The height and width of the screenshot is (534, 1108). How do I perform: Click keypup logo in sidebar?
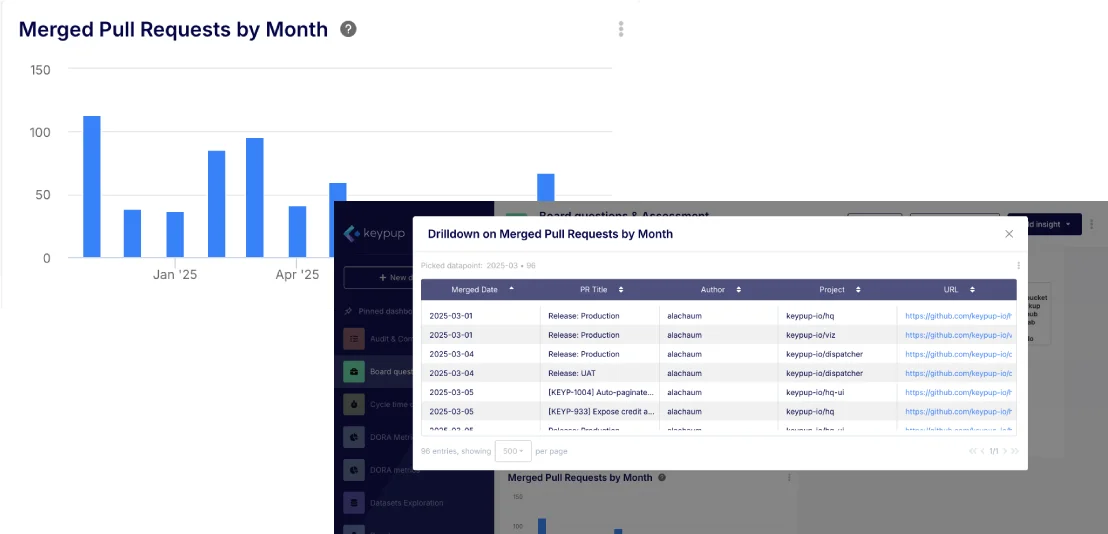pyautogui.click(x=374, y=233)
